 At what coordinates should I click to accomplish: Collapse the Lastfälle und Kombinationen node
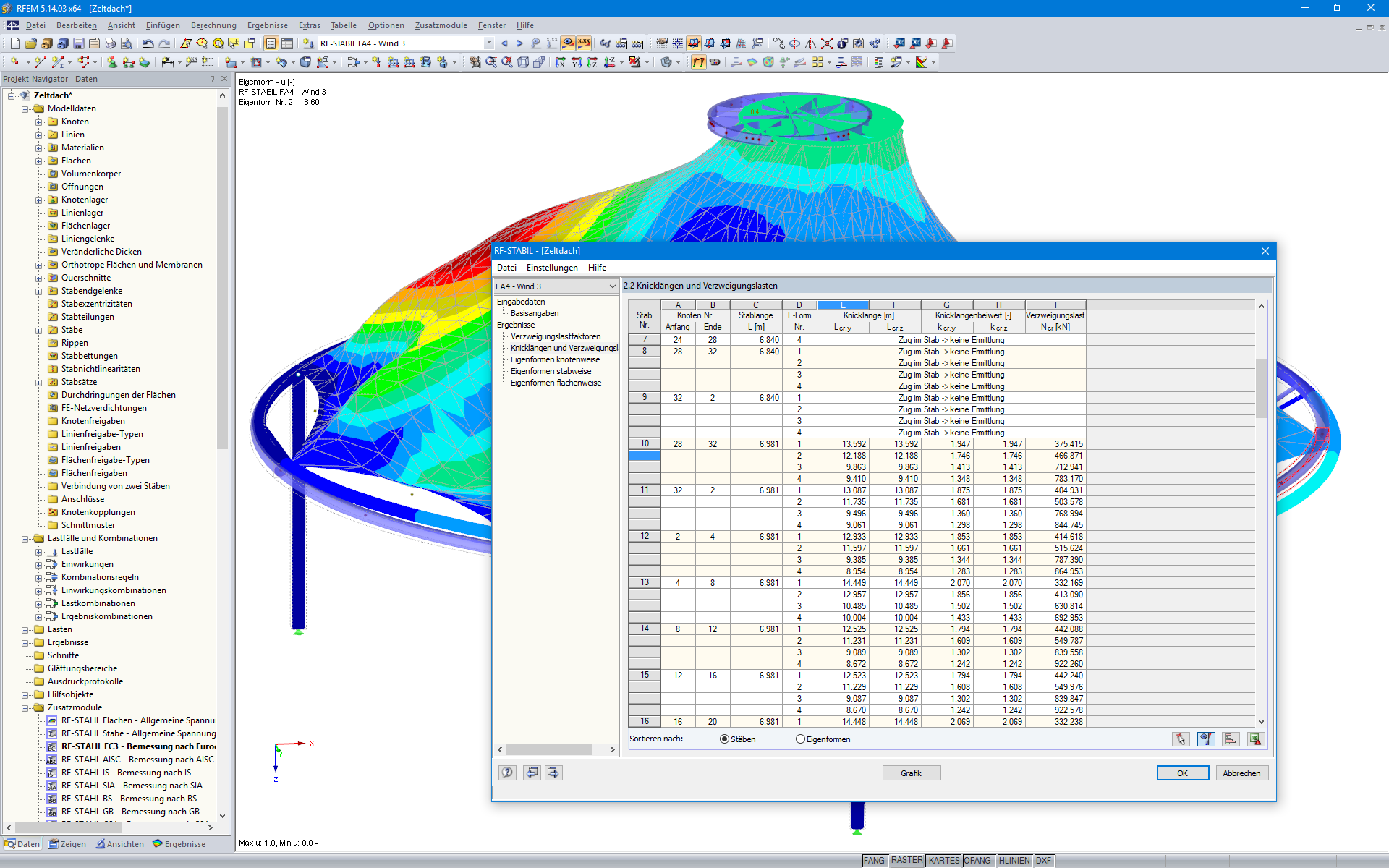pos(25,539)
